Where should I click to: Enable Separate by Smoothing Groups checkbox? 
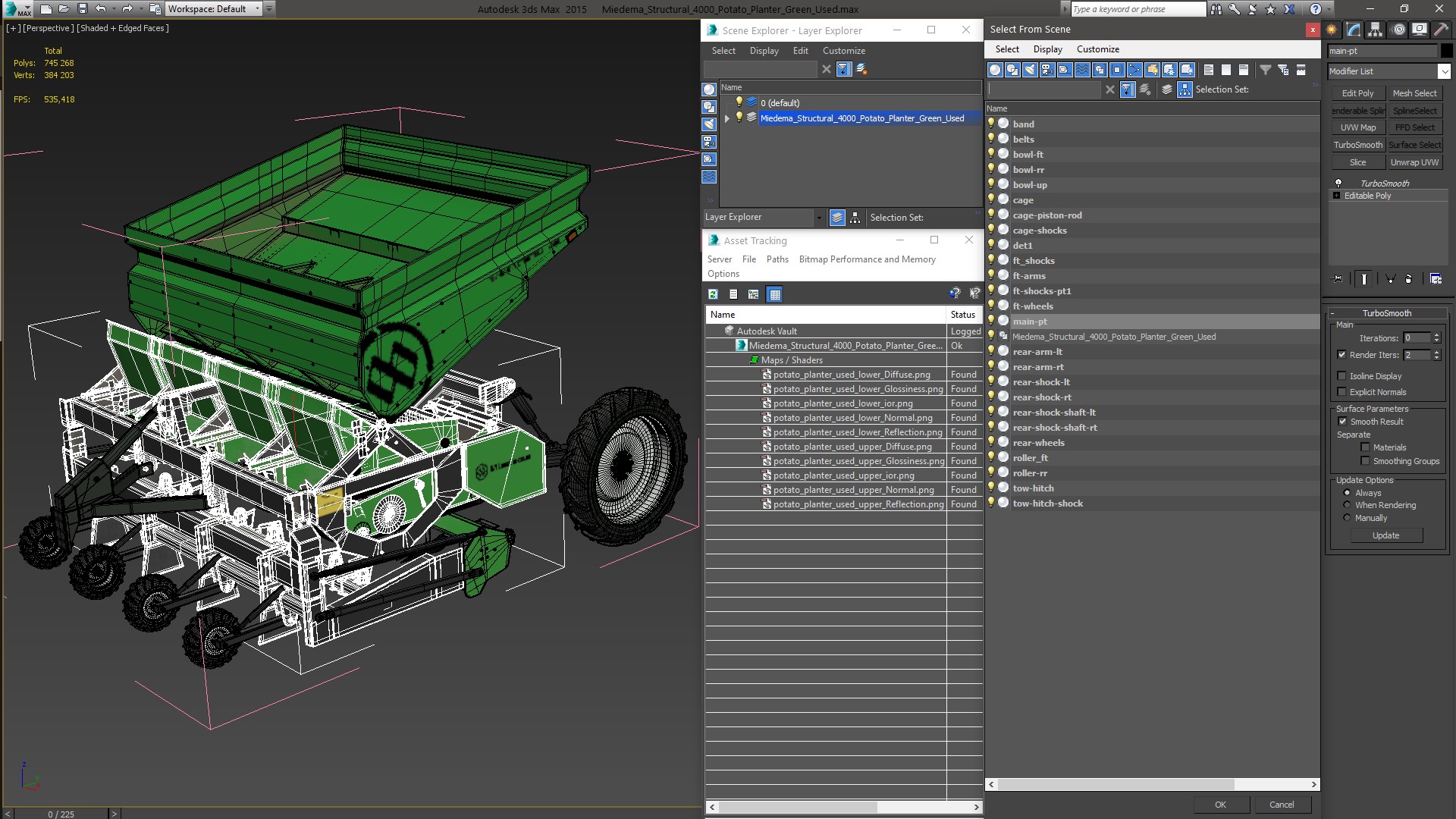[x=1366, y=461]
